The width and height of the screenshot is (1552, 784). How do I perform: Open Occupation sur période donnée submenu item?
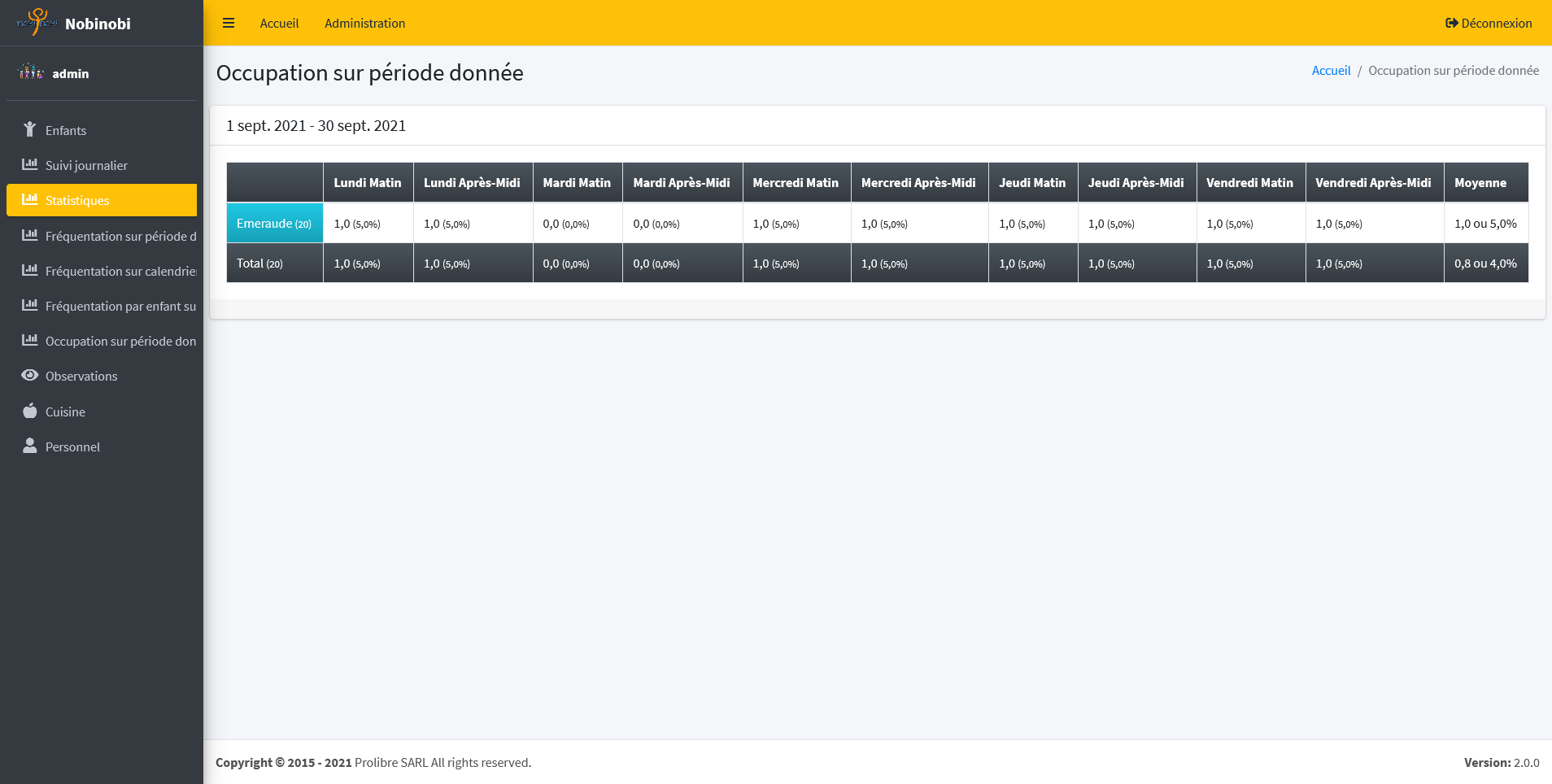pos(102,341)
